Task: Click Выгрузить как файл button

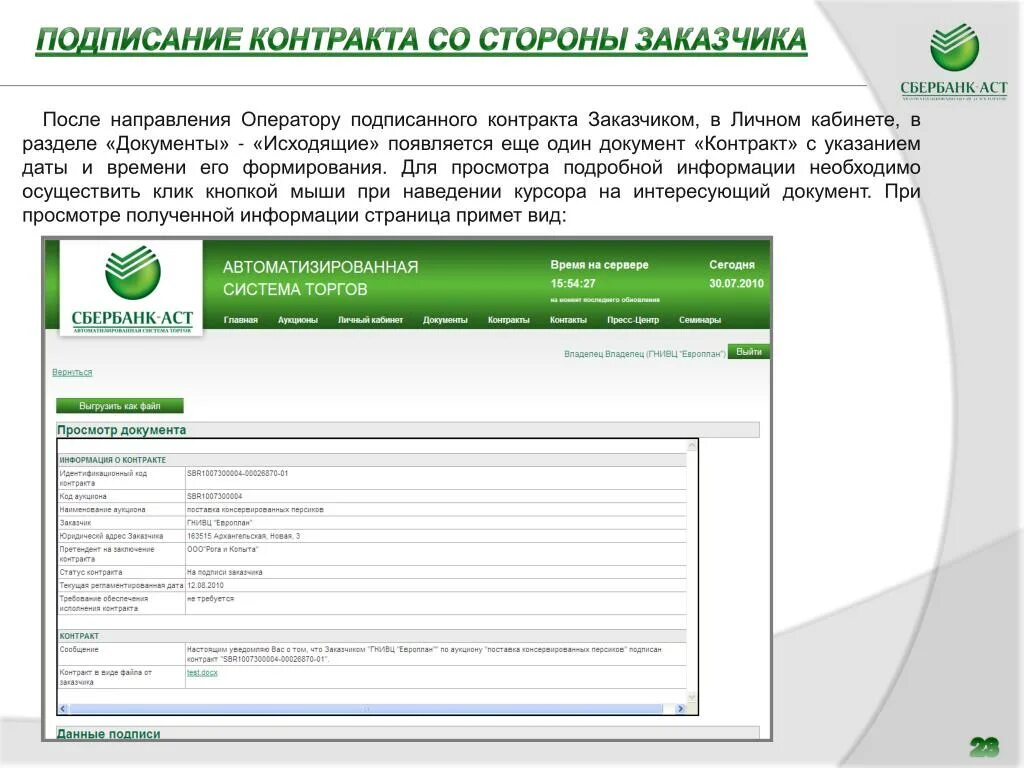Action: coord(120,406)
